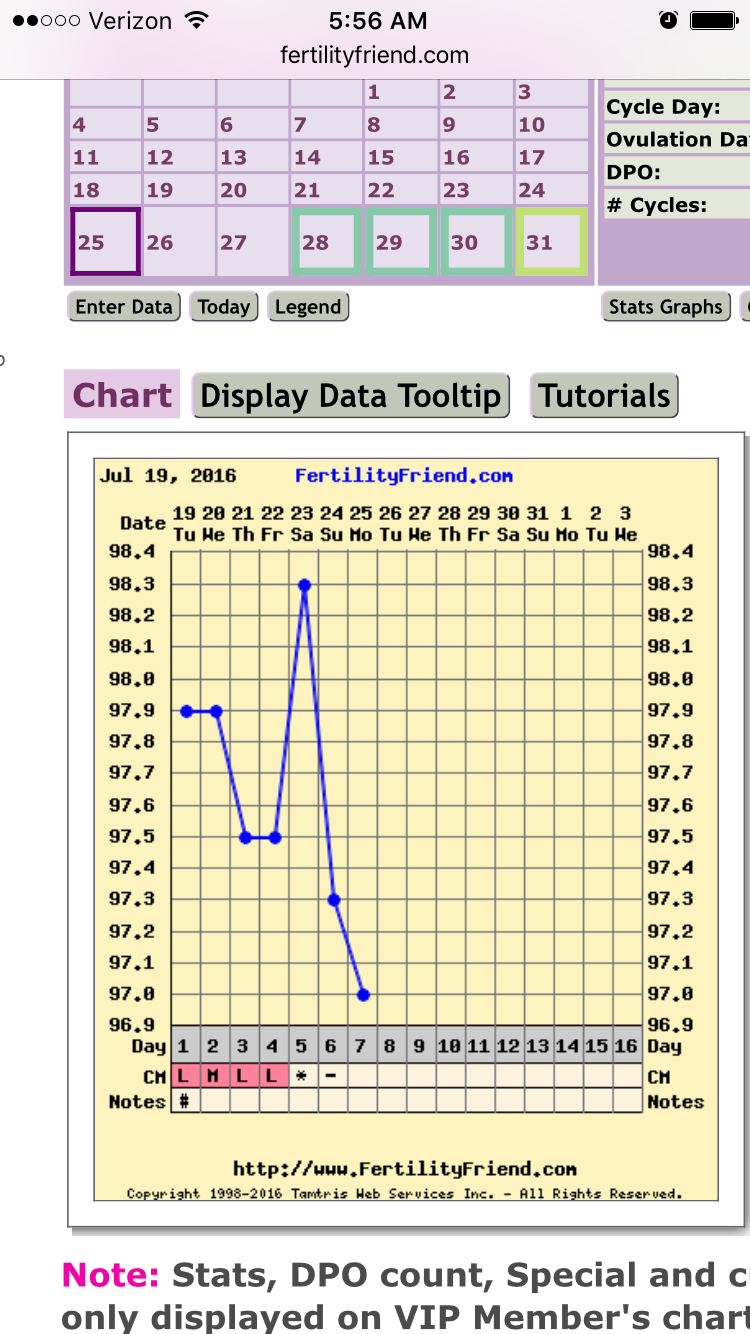Select calendar day 18

click(x=105, y=190)
